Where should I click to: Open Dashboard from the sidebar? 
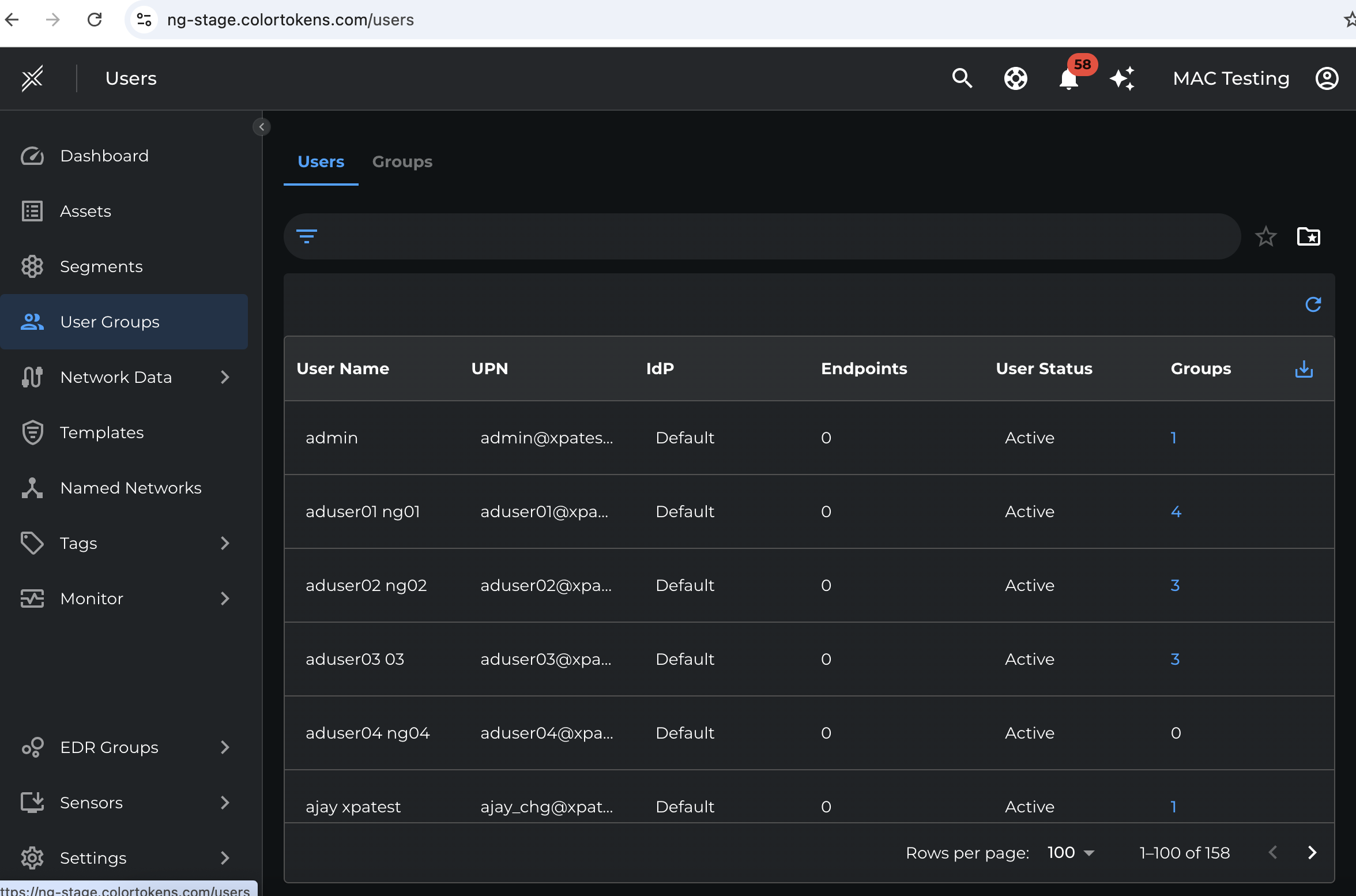pyautogui.click(x=104, y=156)
